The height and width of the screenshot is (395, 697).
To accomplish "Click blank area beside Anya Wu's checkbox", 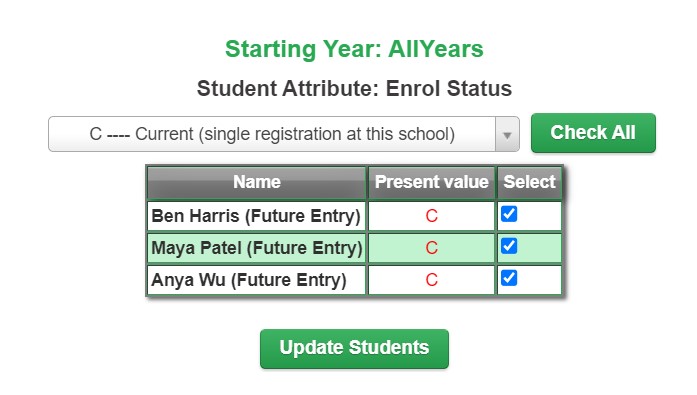I will (x=540, y=280).
